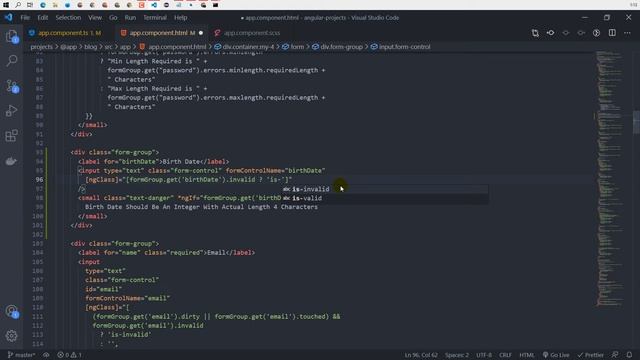Click 'projects' breadcrumb segment
Image resolution: width=640 pixels, height=360 pixels.
click(x=42, y=47)
